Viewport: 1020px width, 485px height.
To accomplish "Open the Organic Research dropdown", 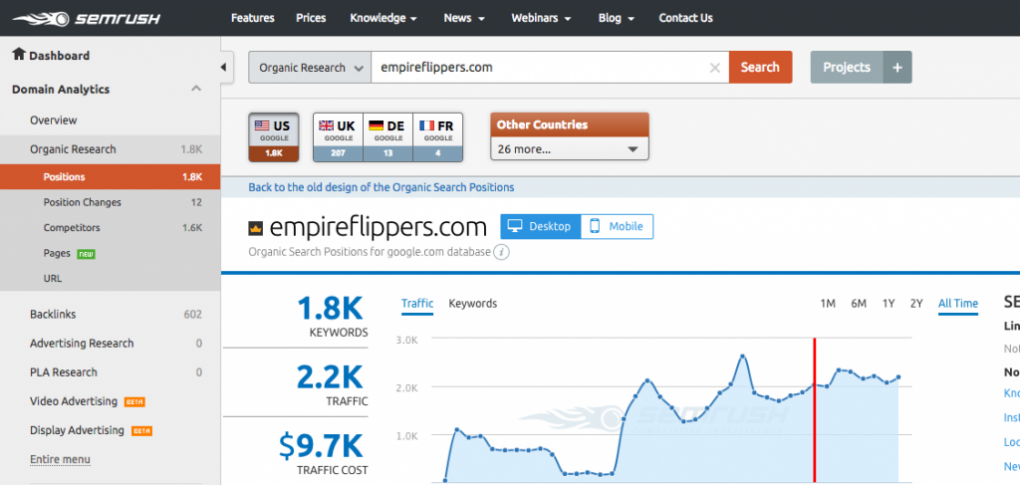I will coord(310,68).
